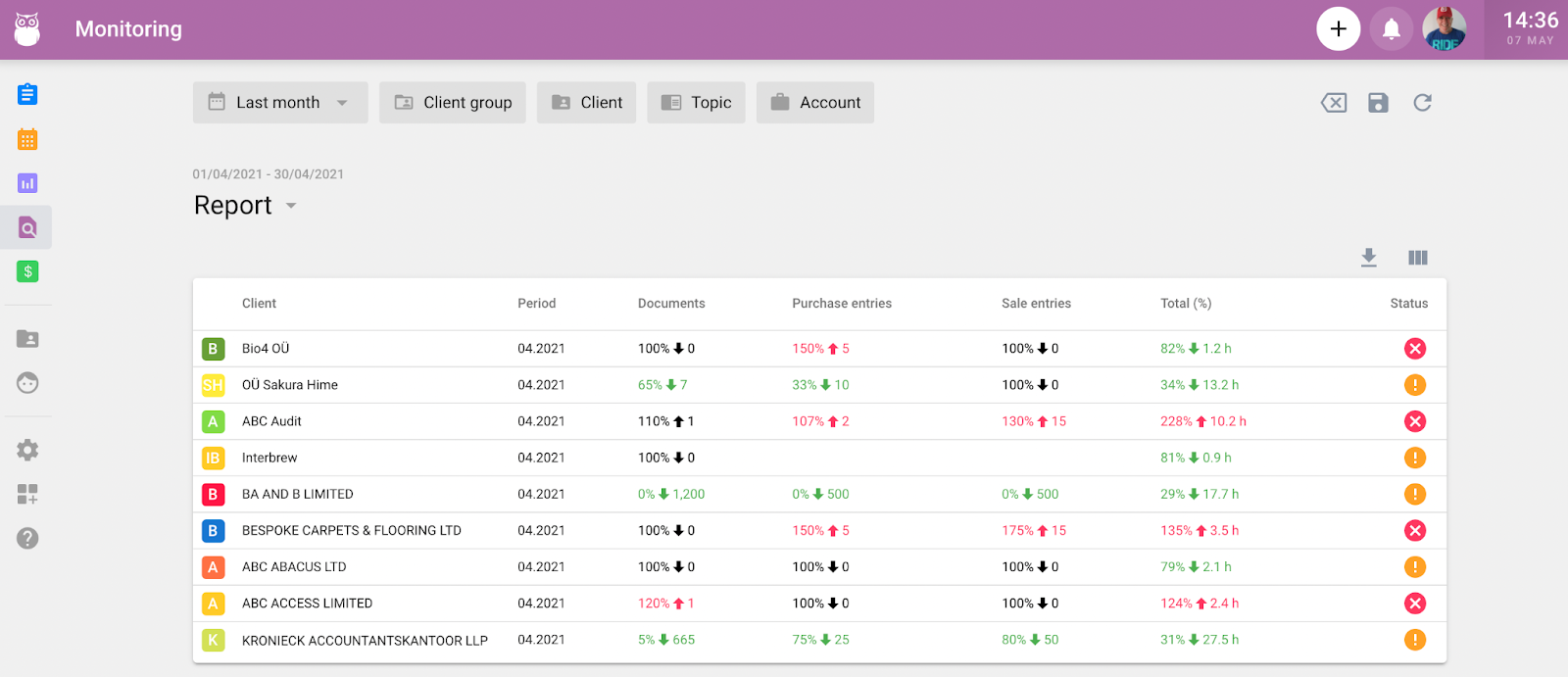Click the 0% 1,200 documents value
This screenshot has height=677, width=1568.
(671, 494)
